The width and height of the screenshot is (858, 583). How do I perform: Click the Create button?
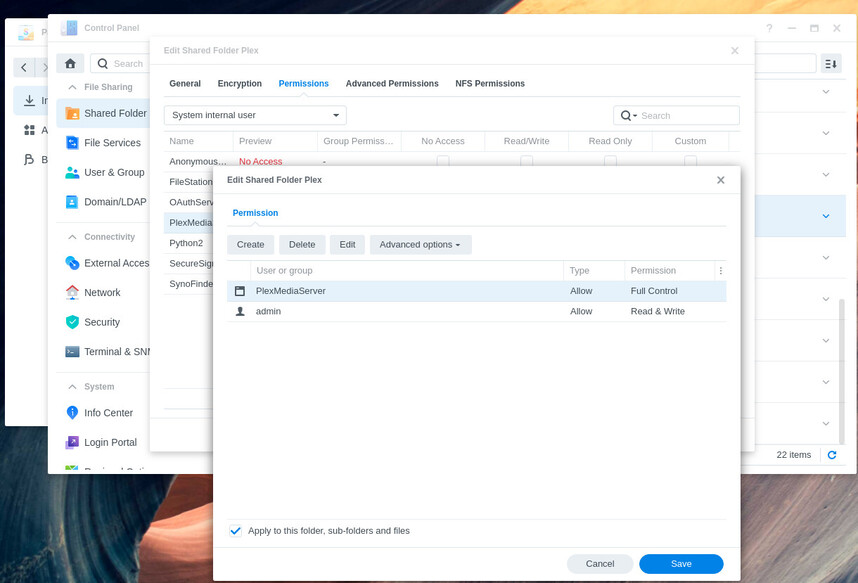coord(251,245)
